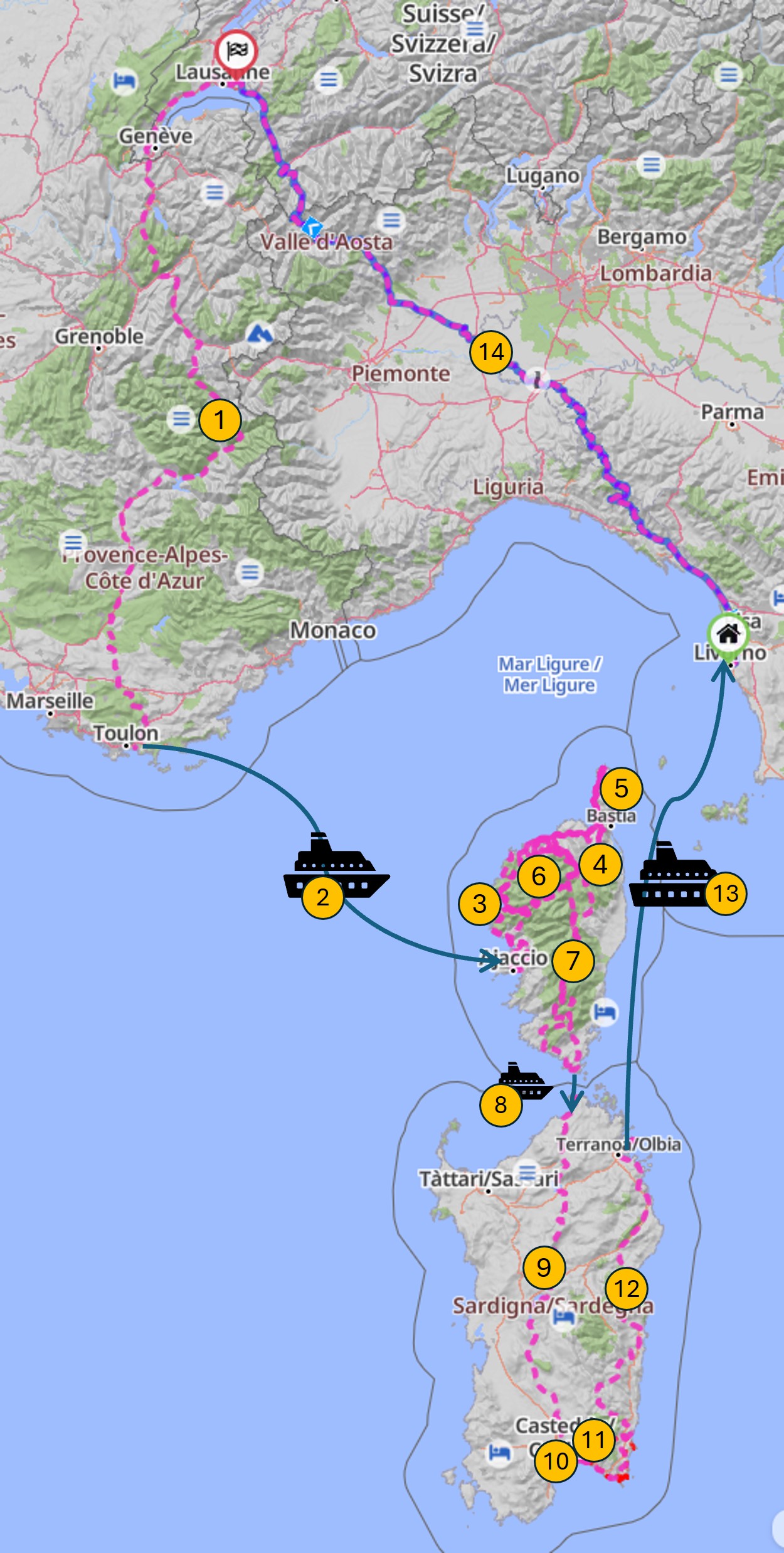Screen dimensions: 784x1553
Task: Open the bed icon on Corsica's east coast
Action: tap(605, 1012)
